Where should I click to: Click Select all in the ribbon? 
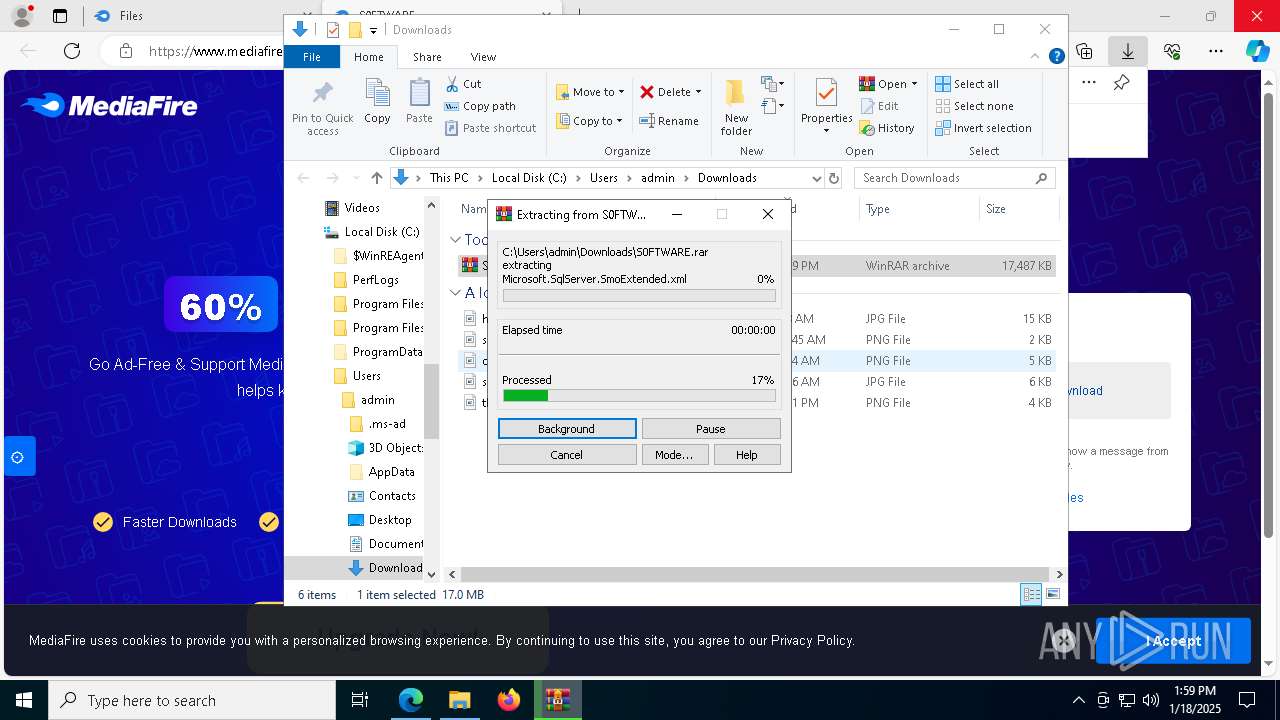(967, 84)
